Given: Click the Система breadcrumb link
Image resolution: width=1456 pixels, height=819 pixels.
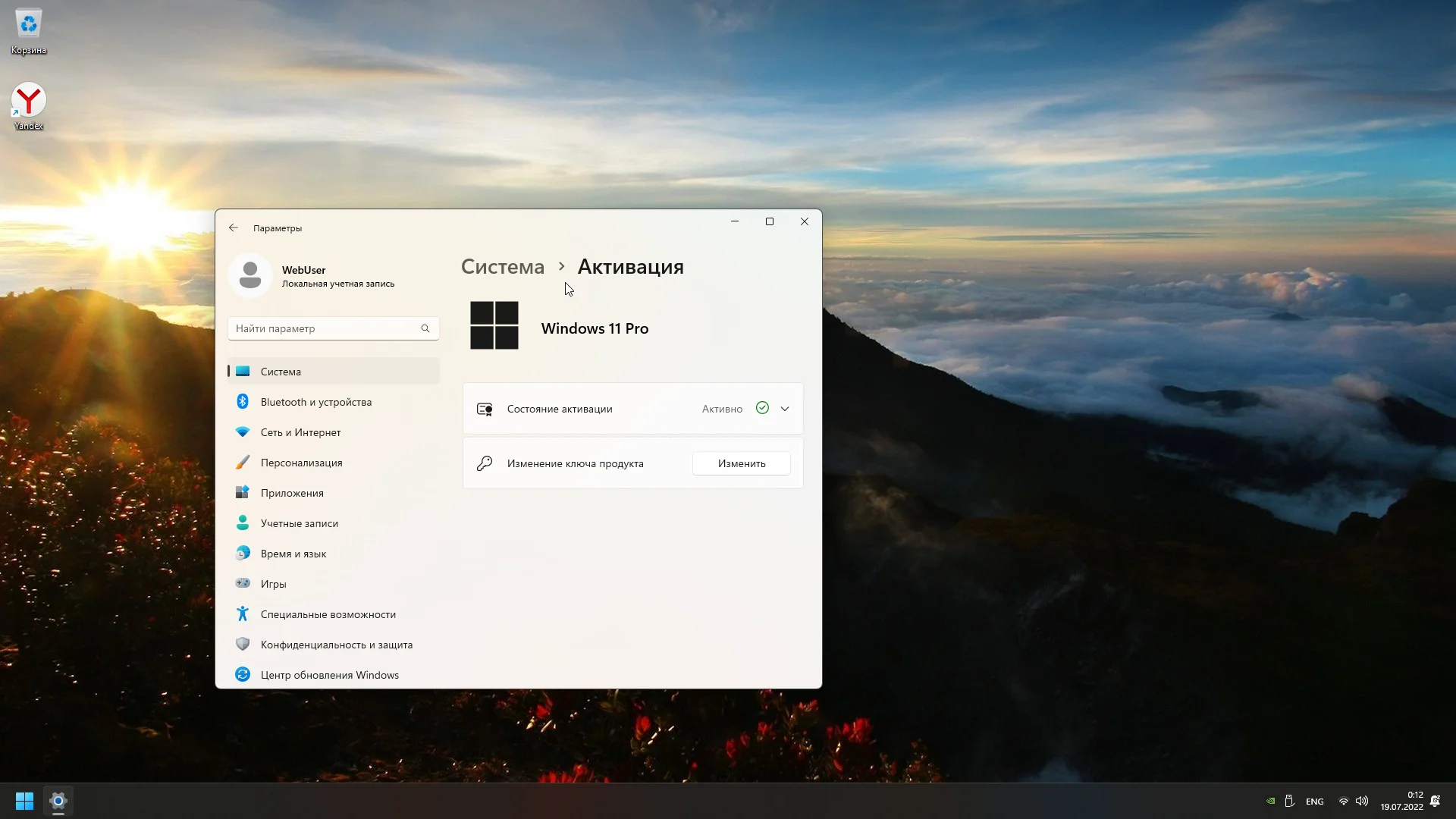Looking at the screenshot, I should pyautogui.click(x=503, y=267).
